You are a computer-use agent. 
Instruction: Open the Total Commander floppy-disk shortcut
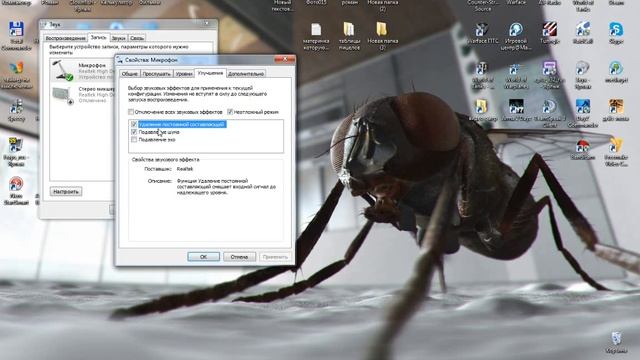[x=16, y=29]
